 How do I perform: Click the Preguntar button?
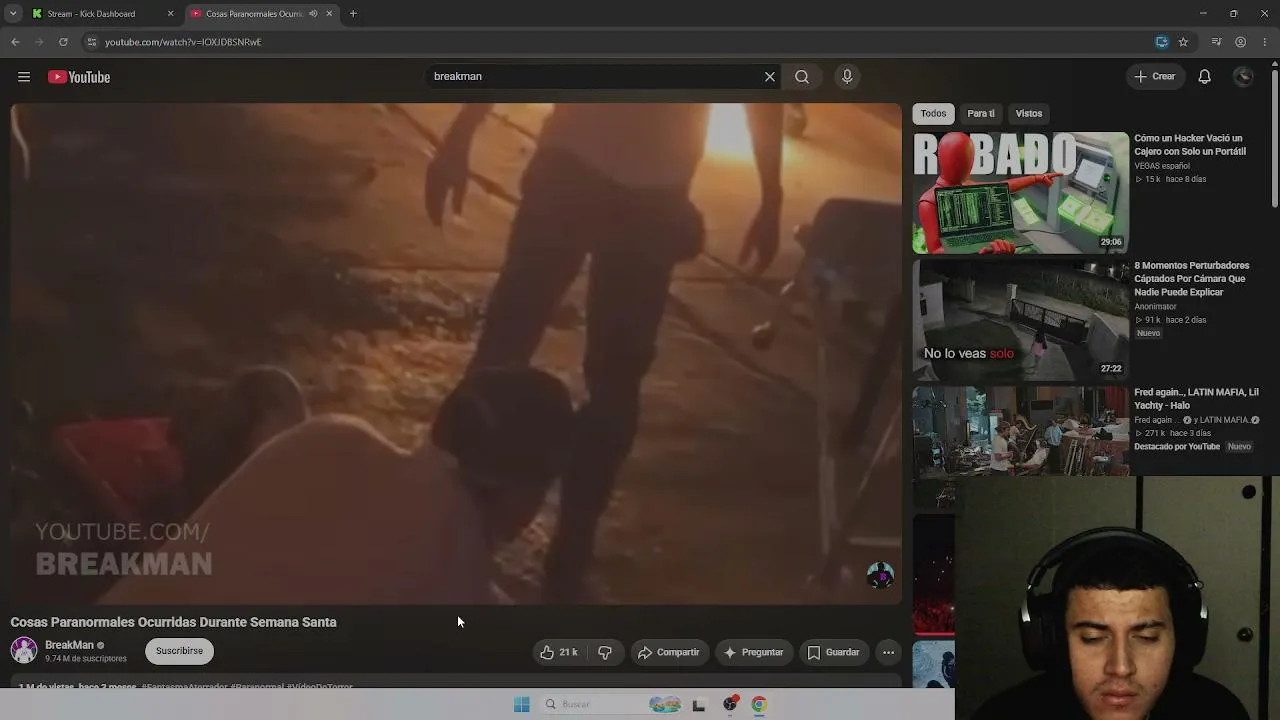coord(753,652)
